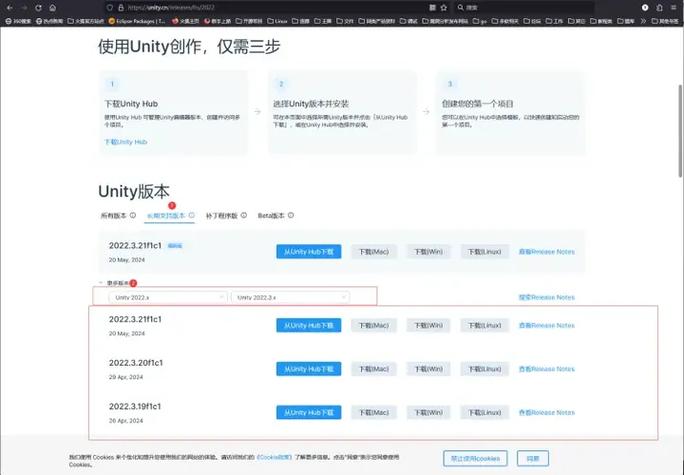
Task: Click the Release Notes link beside version dropdowns
Action: click(x=547, y=297)
